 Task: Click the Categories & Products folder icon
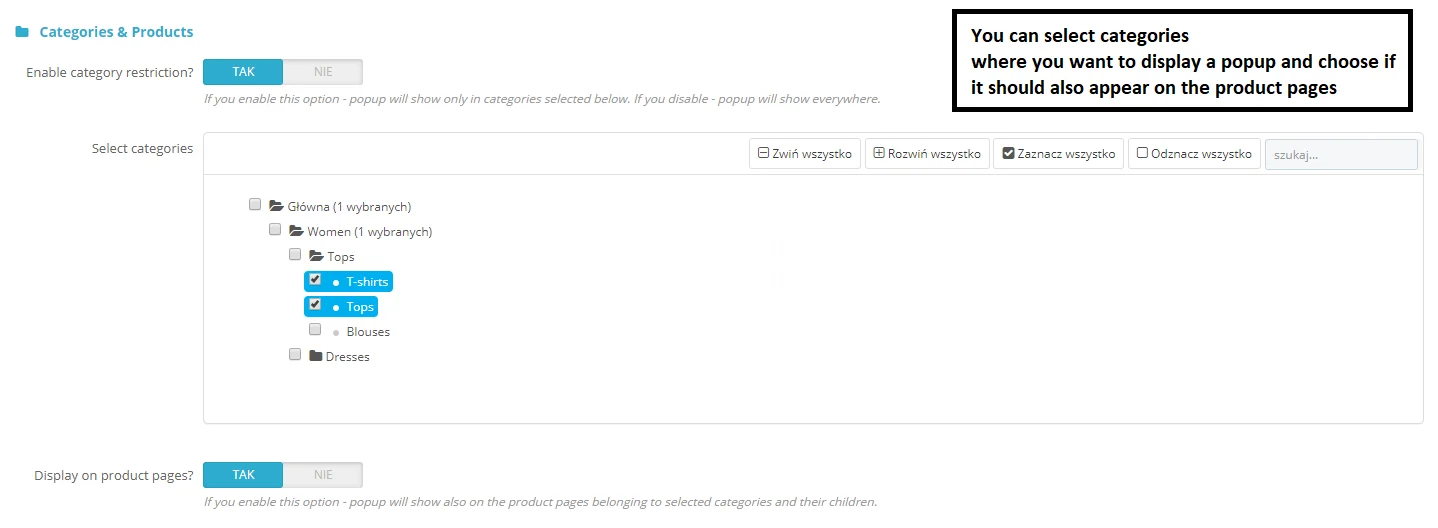pyautogui.click(x=22, y=32)
